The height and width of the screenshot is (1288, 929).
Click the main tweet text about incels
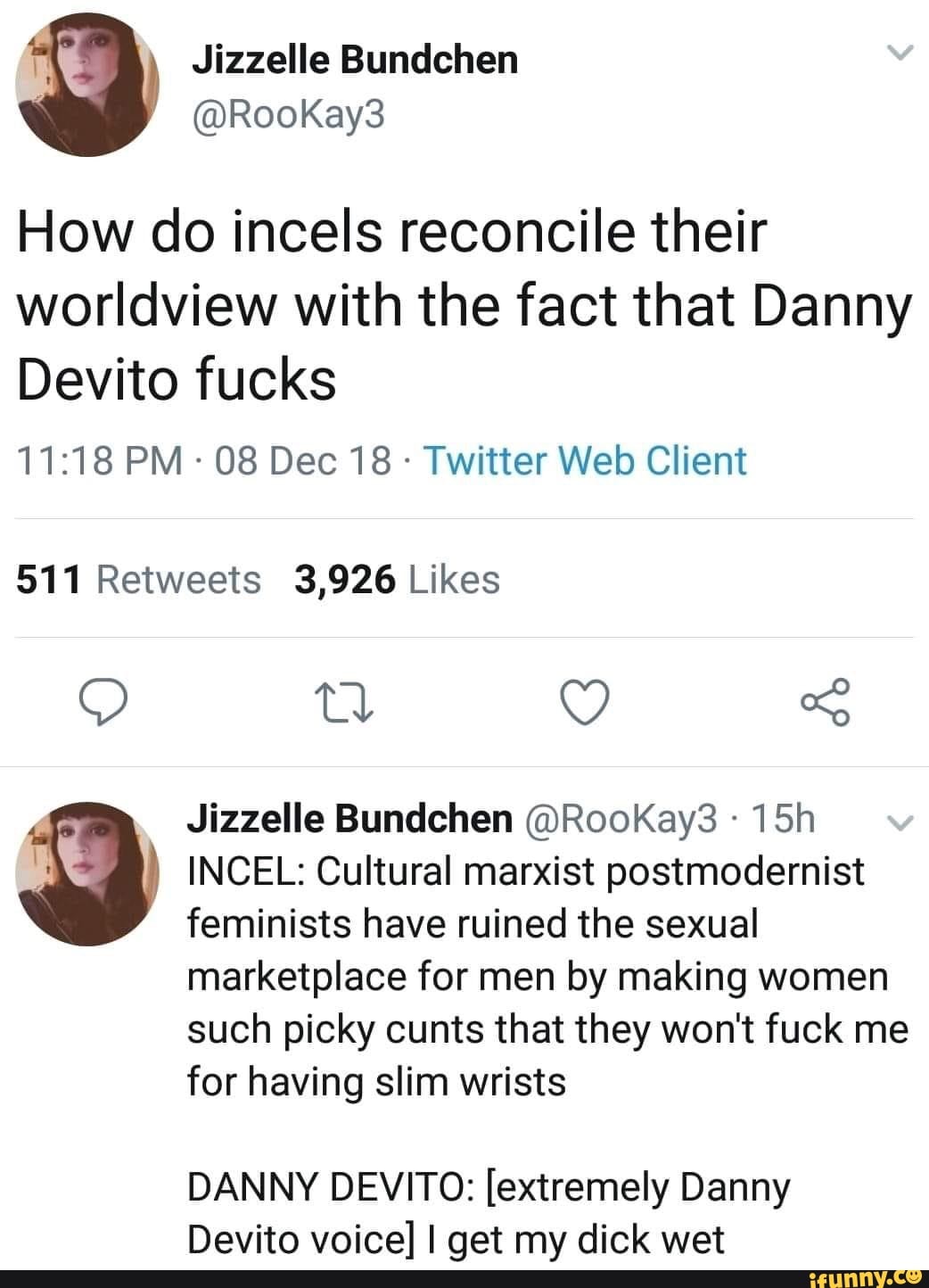click(x=464, y=306)
